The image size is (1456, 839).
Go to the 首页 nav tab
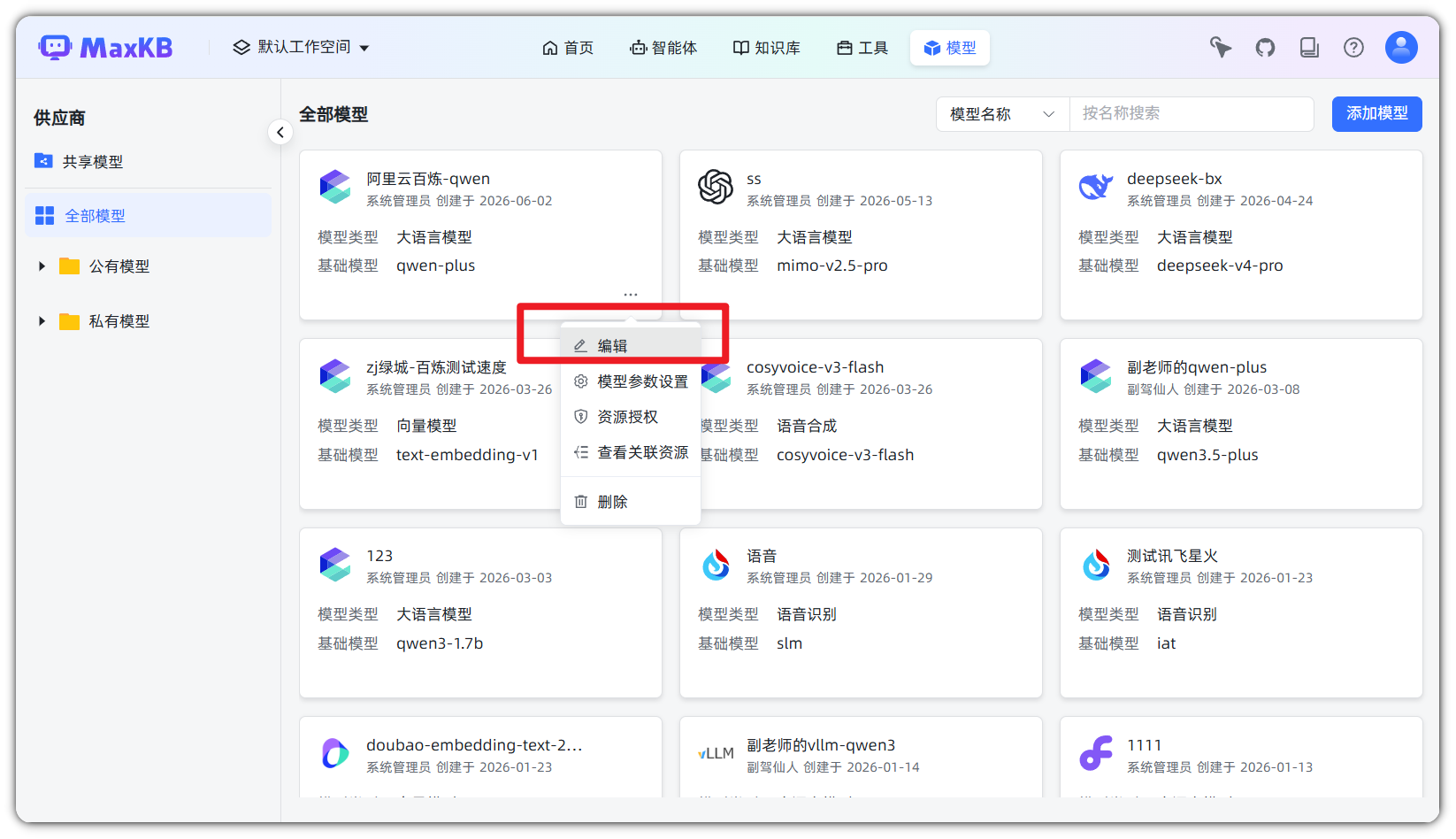(x=568, y=48)
